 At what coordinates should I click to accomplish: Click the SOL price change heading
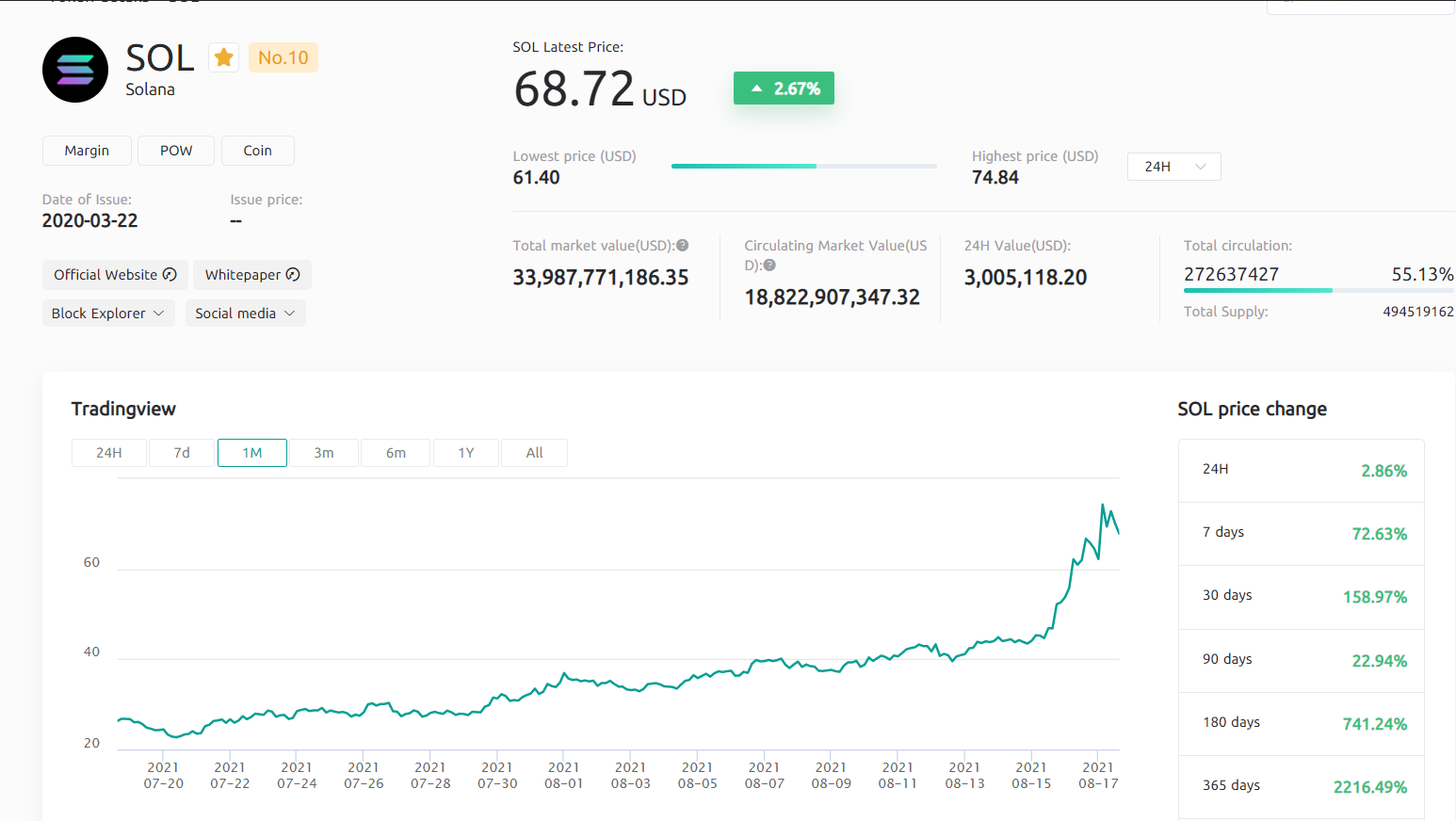coord(1253,409)
